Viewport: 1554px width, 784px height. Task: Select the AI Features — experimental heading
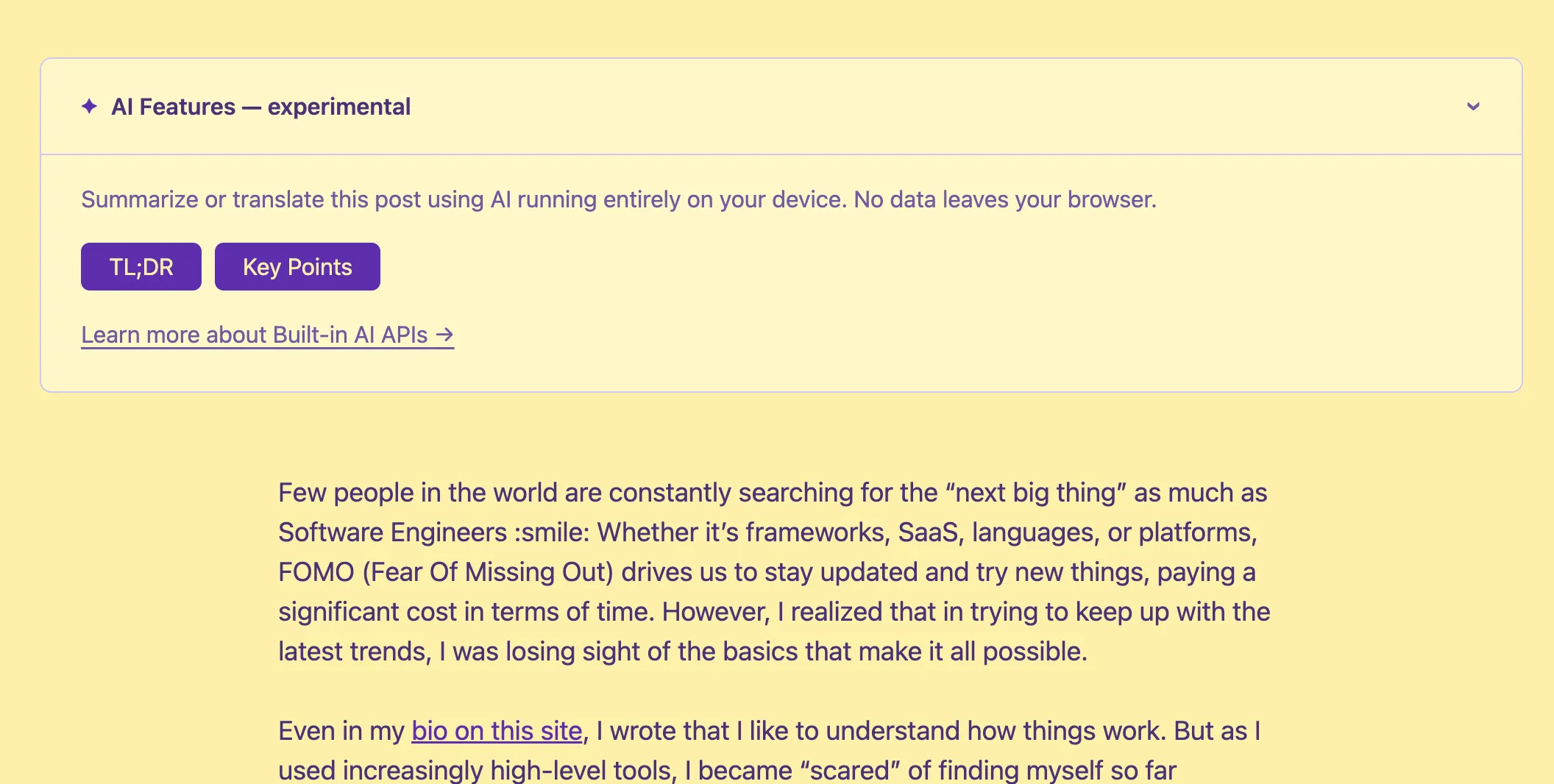pyautogui.click(x=260, y=107)
